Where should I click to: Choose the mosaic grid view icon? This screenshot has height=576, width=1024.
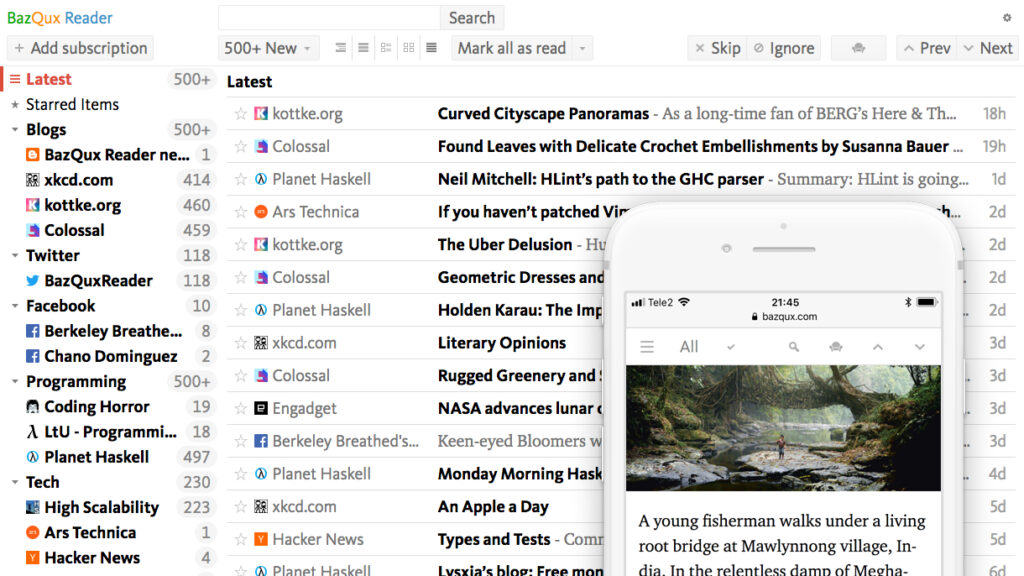(x=408, y=47)
